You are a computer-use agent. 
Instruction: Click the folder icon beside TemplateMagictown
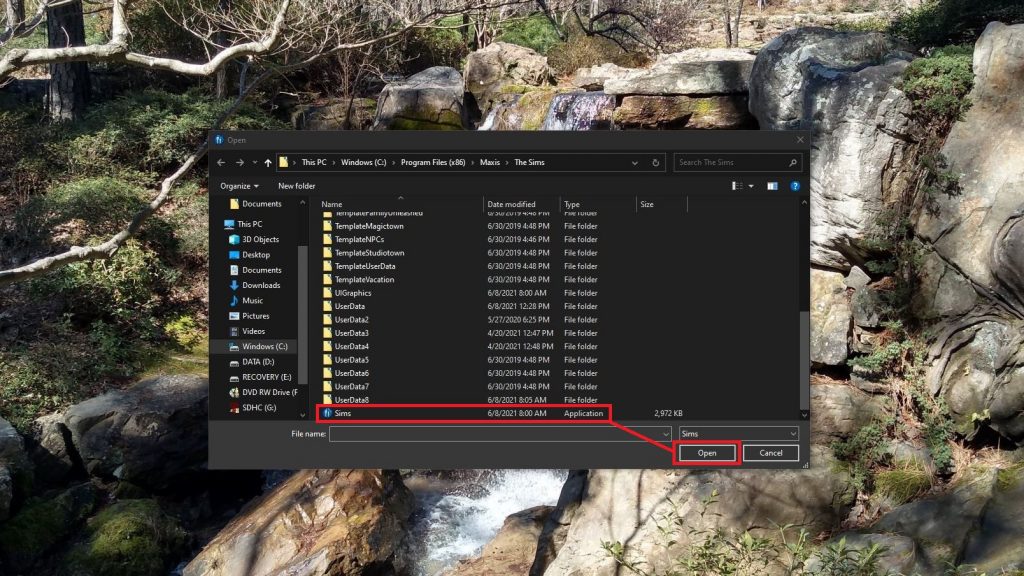pos(327,226)
